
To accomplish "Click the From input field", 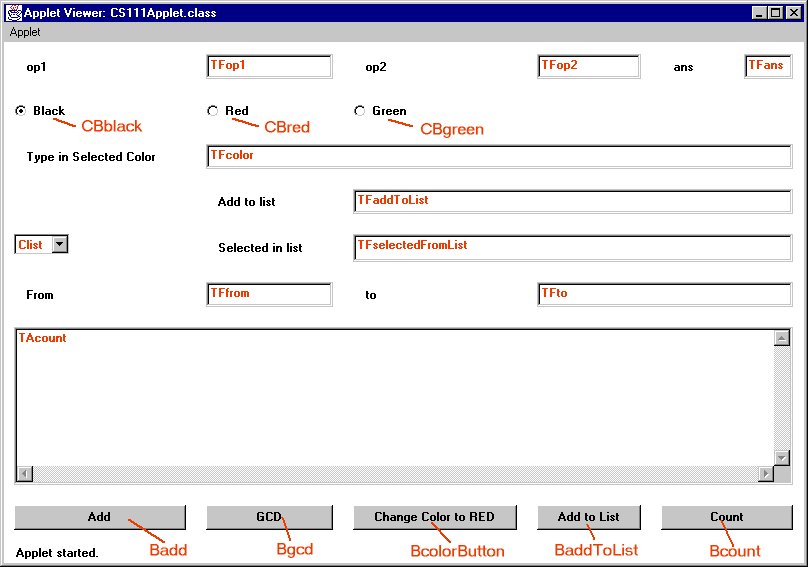I will tap(269, 294).
